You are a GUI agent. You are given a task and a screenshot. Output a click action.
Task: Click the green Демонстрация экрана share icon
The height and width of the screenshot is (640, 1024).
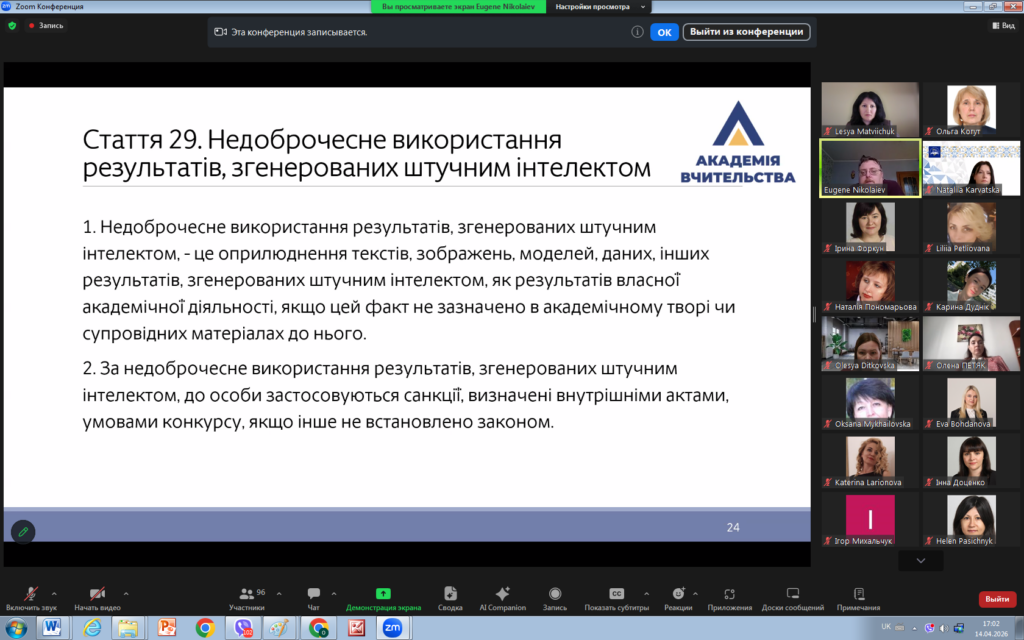[x=383, y=593]
